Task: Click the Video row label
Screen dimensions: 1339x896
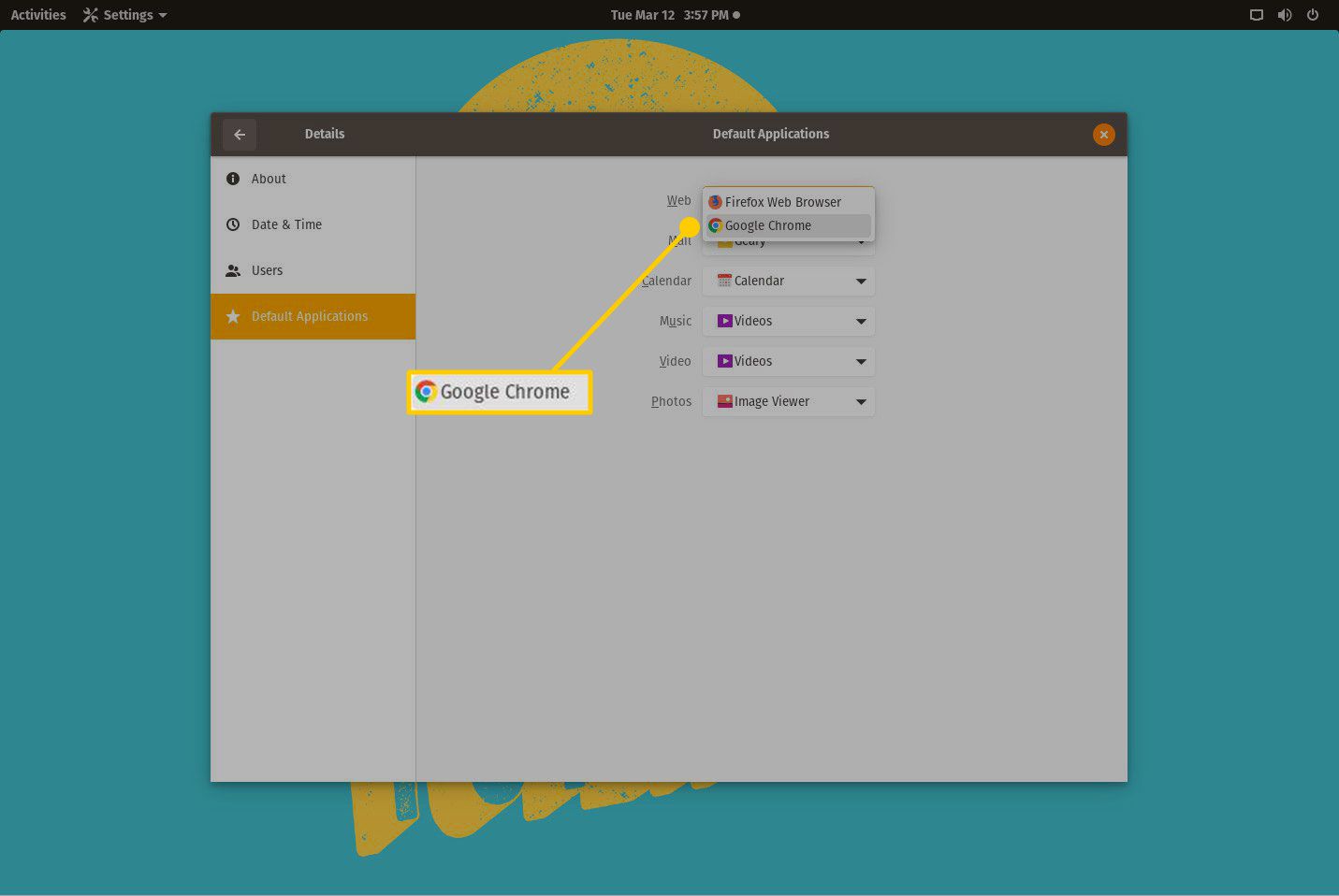Action: 675,361
